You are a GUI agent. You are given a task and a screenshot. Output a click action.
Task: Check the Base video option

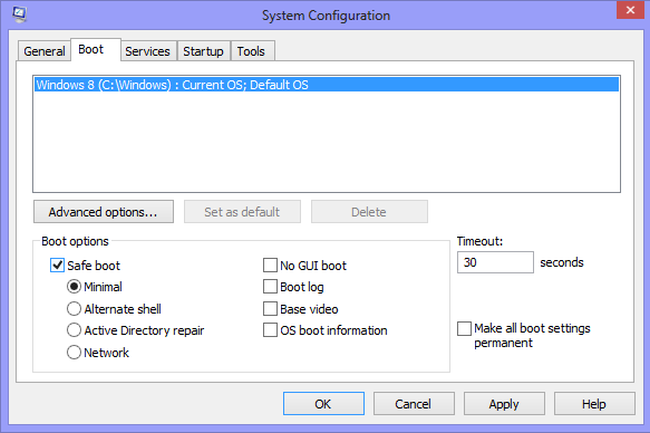coord(270,309)
